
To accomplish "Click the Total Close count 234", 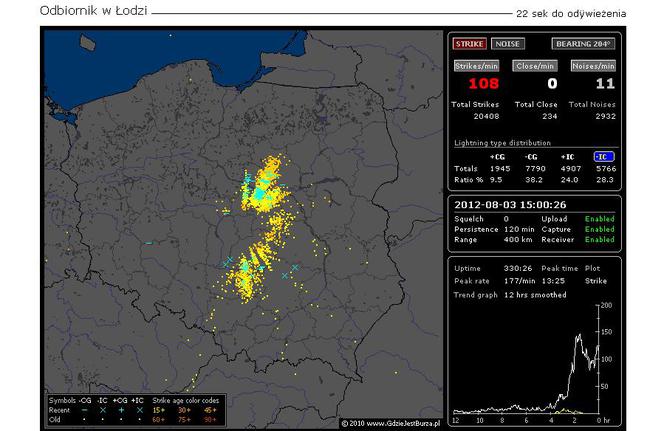I will [550, 116].
